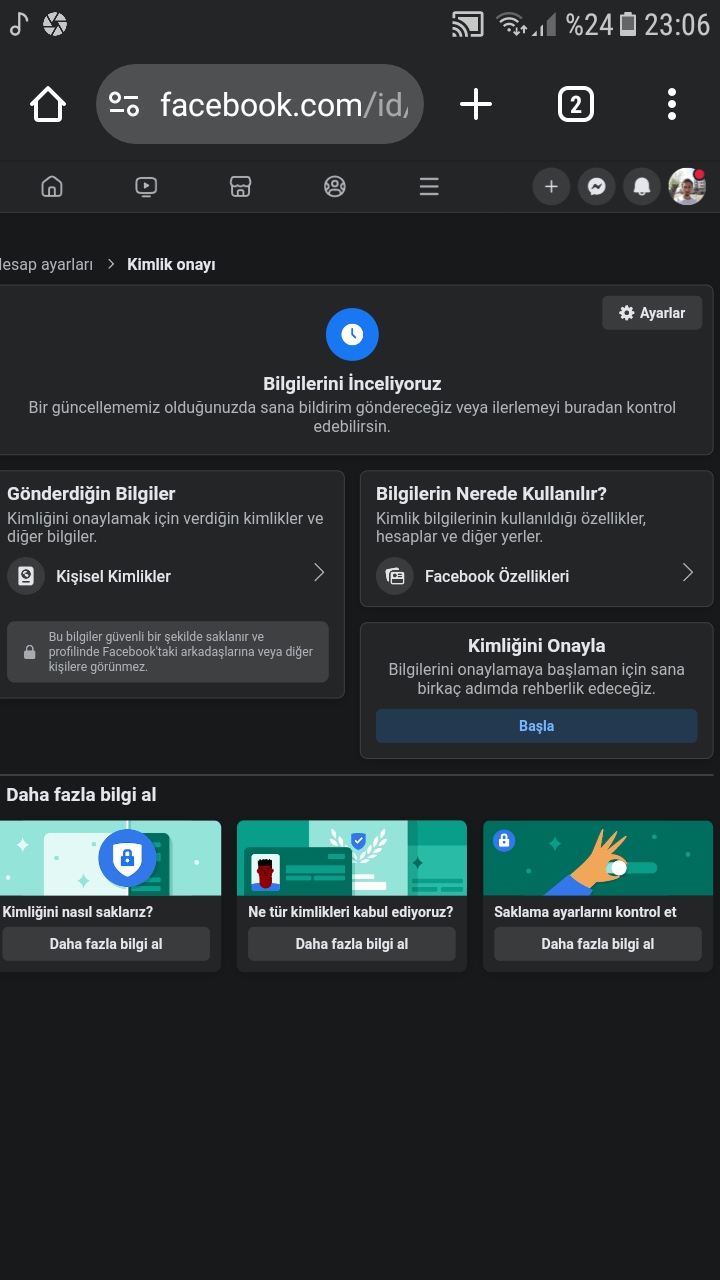Open Messenger chats
This screenshot has width=720, height=1280.
coord(596,186)
